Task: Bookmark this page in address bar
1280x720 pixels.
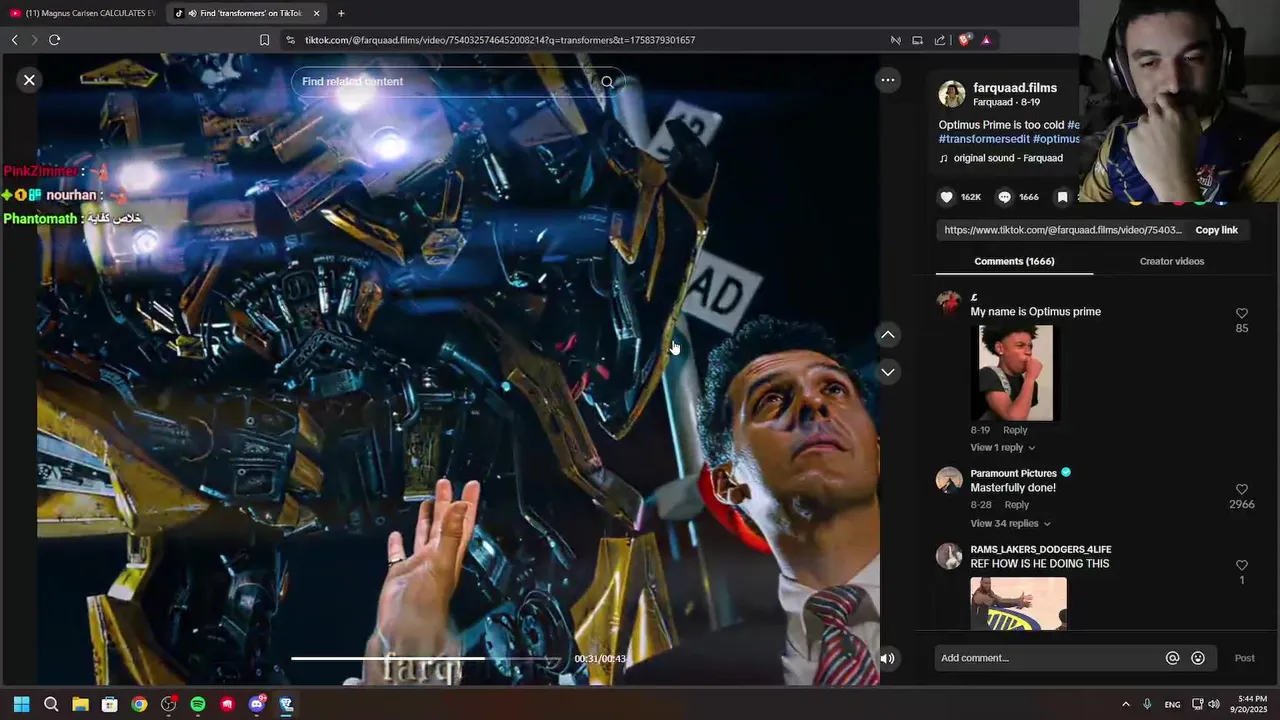Action: [264, 40]
